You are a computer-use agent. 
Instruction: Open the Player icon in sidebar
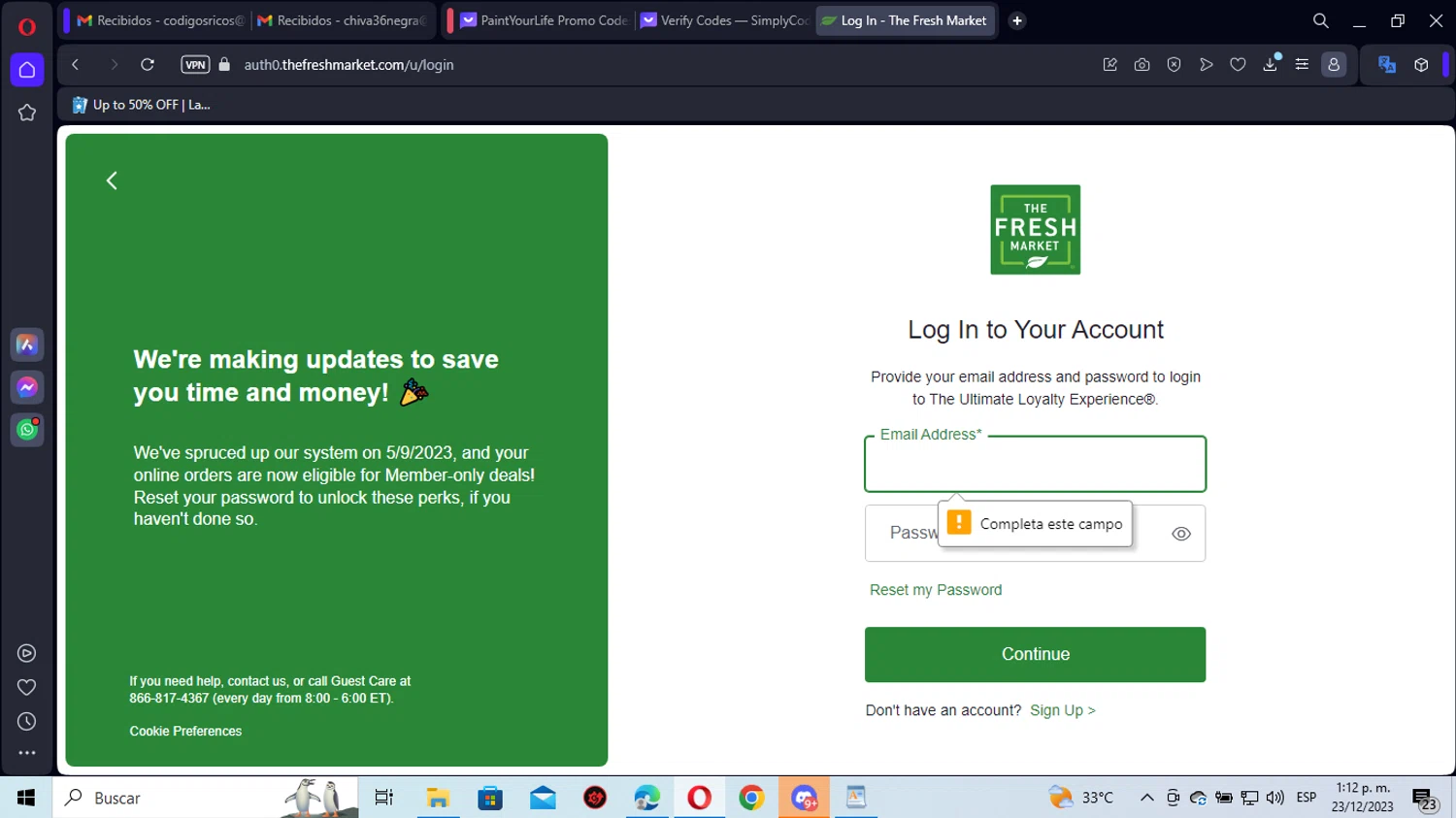(x=27, y=654)
